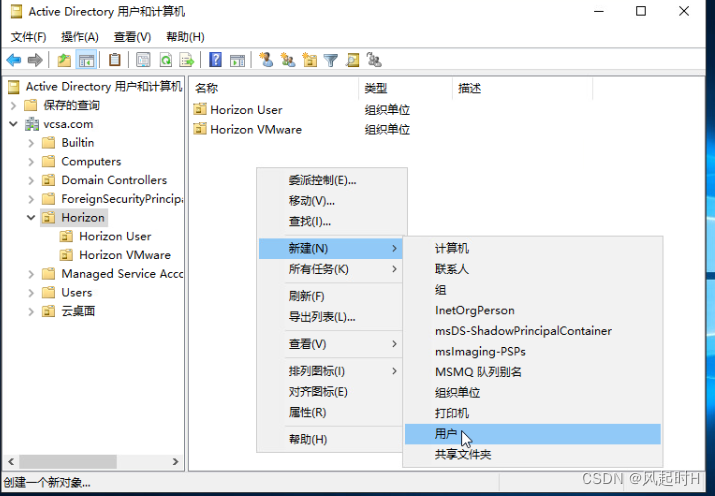The height and width of the screenshot is (496, 715).
Task: Click the clipboard paste toolbar icon
Action: point(114,60)
